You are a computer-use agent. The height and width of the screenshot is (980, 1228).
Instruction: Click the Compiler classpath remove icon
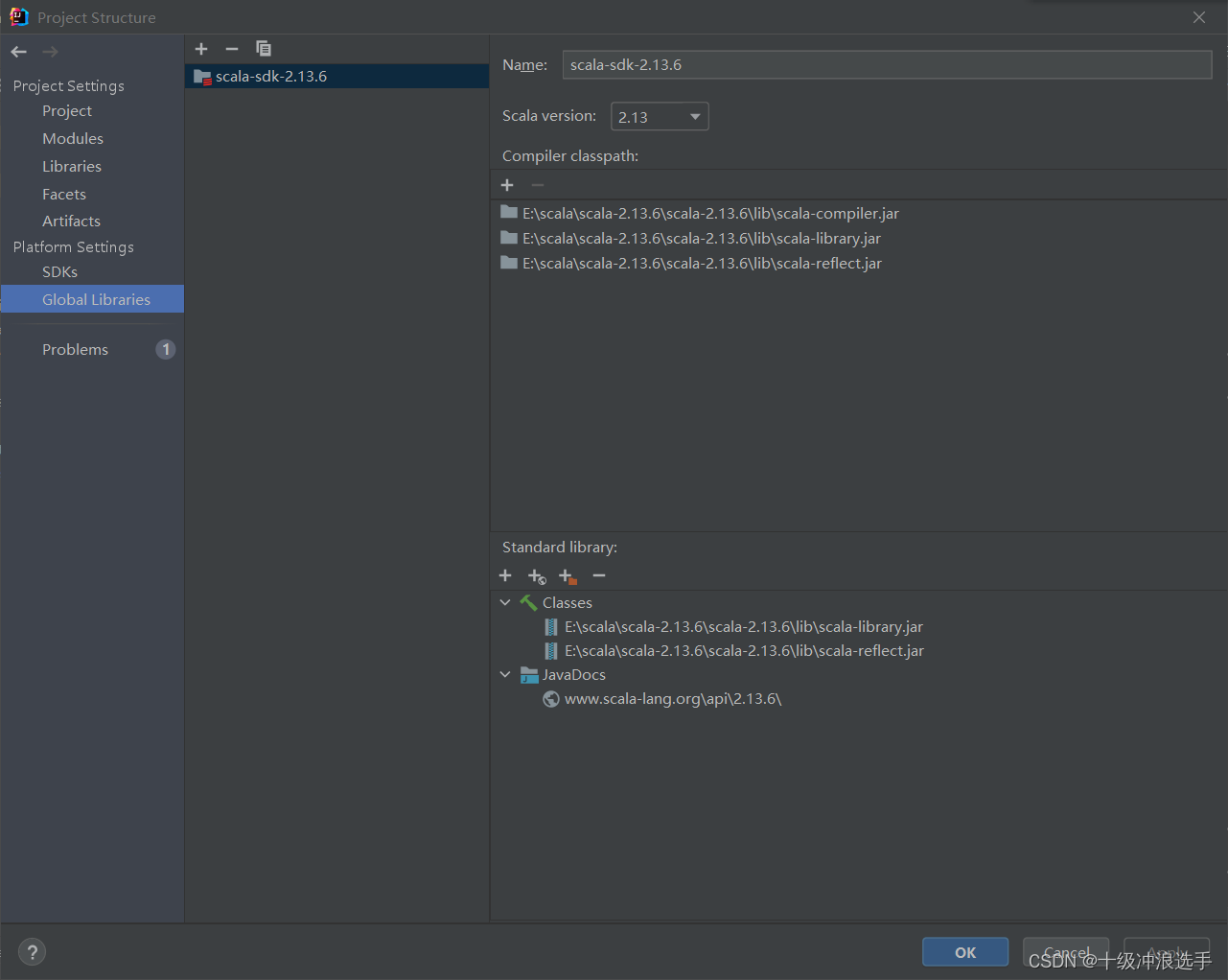(538, 185)
